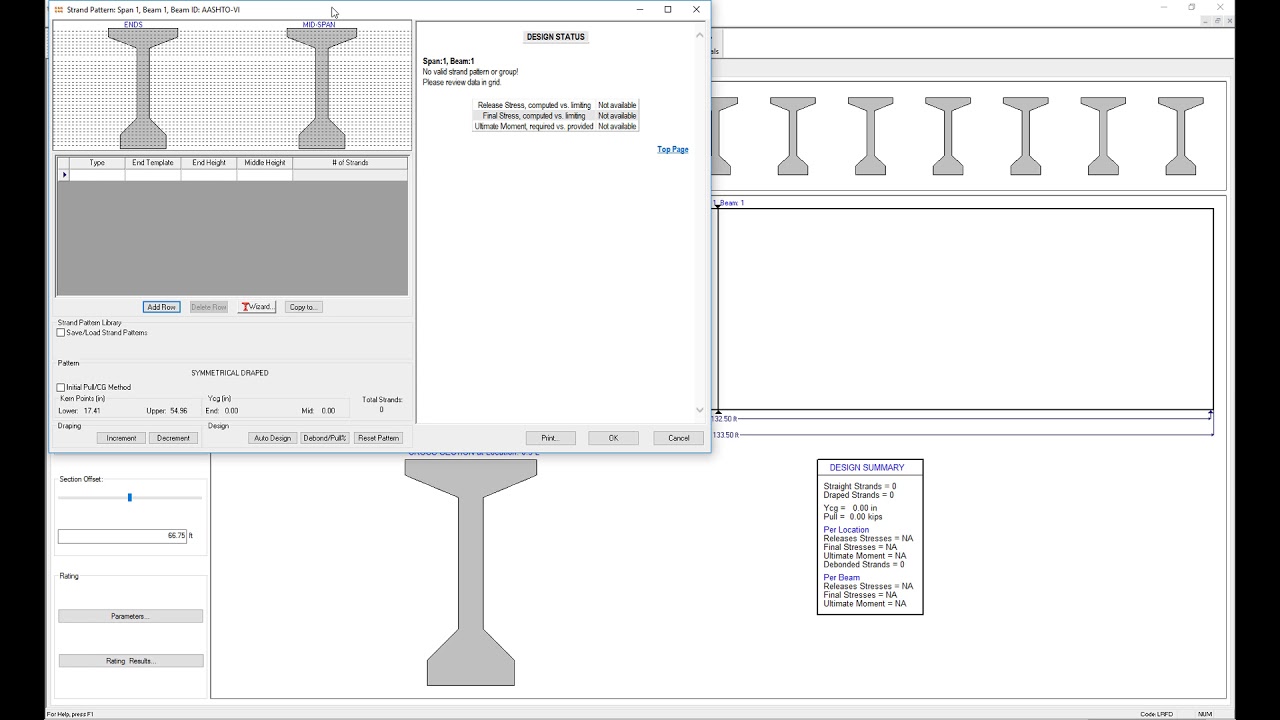The image size is (1280, 720).
Task: Click the Middle Height column header
Action: click(265, 163)
